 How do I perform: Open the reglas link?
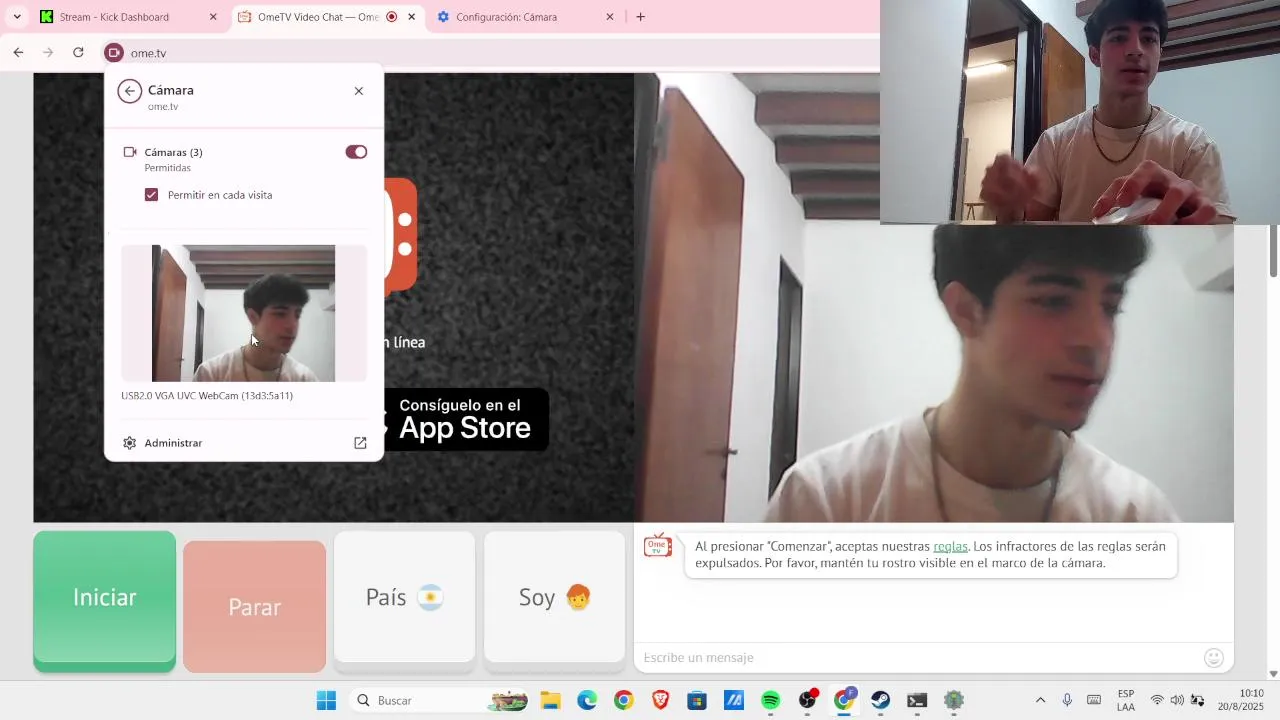[950, 546]
